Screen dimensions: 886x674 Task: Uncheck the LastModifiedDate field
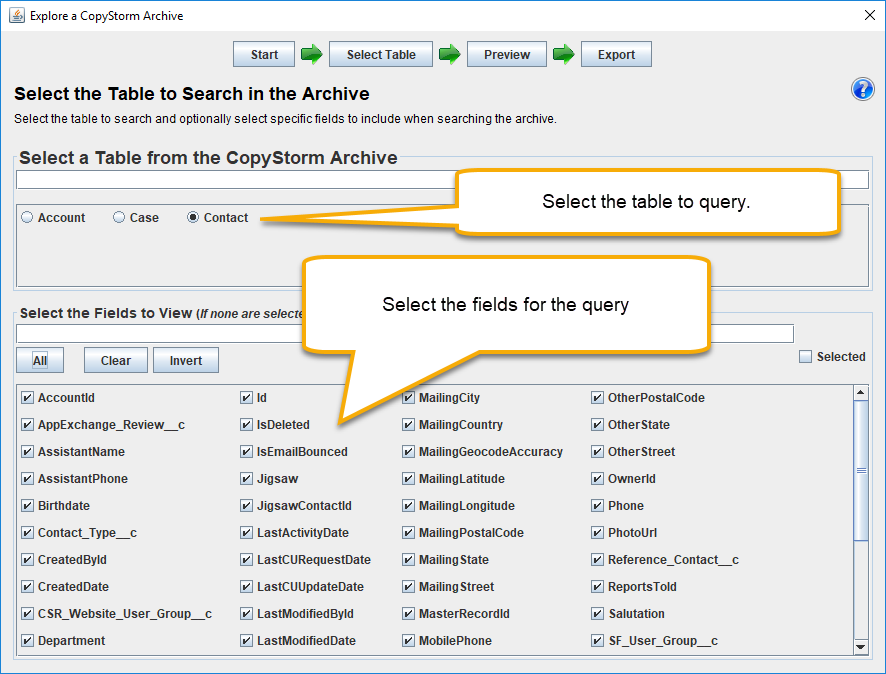246,641
